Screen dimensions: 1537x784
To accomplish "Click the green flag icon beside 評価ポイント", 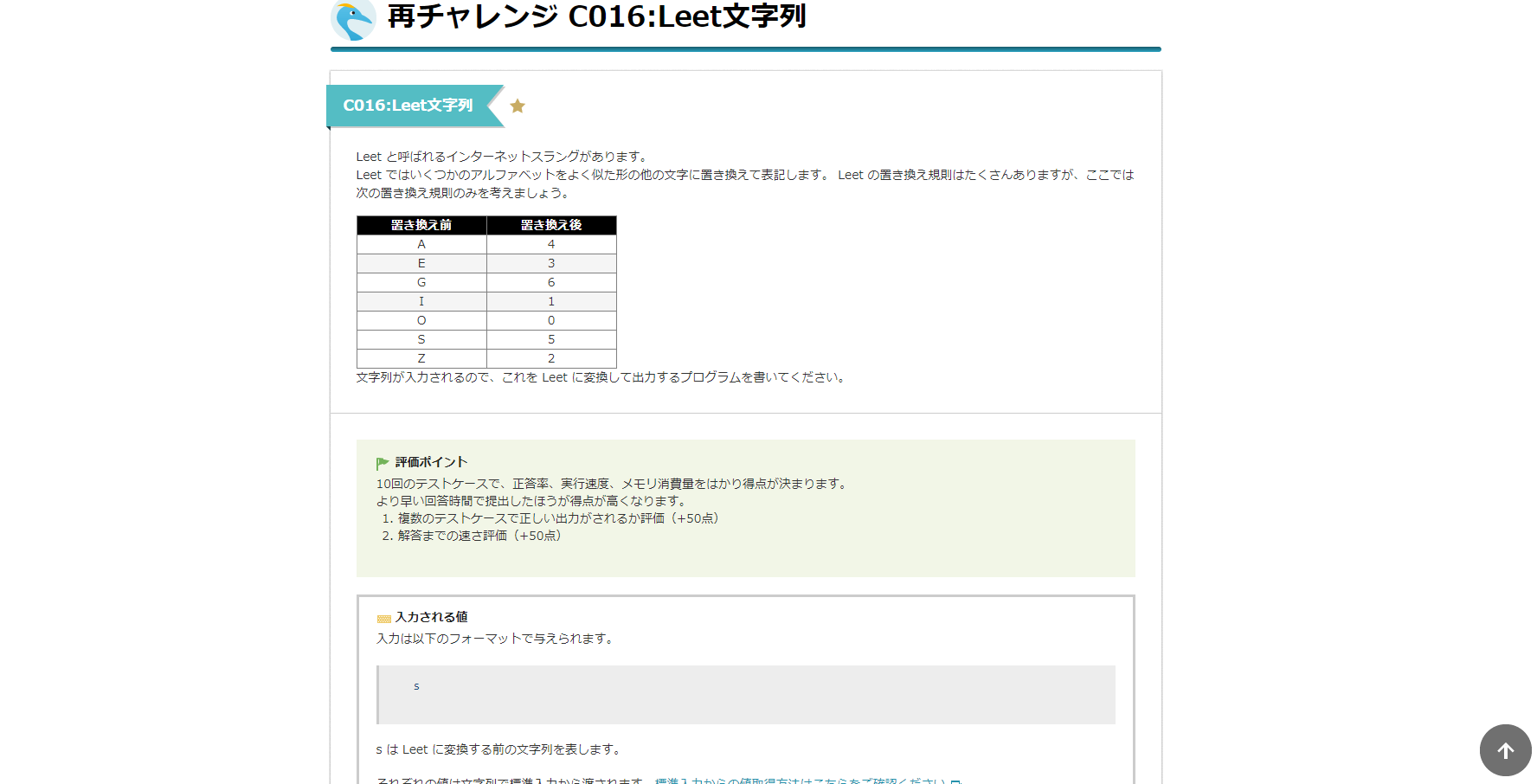I will (383, 463).
